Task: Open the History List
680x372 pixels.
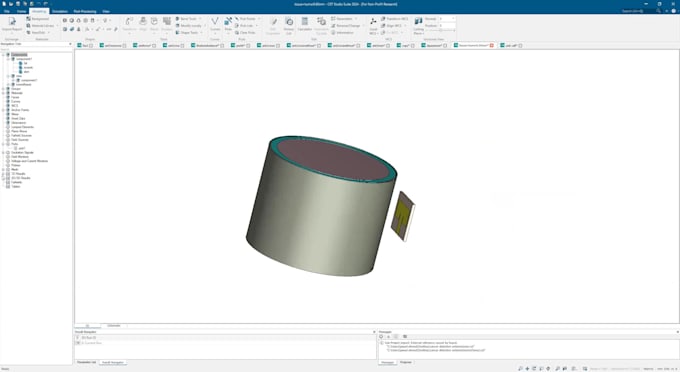Action: tap(289, 25)
